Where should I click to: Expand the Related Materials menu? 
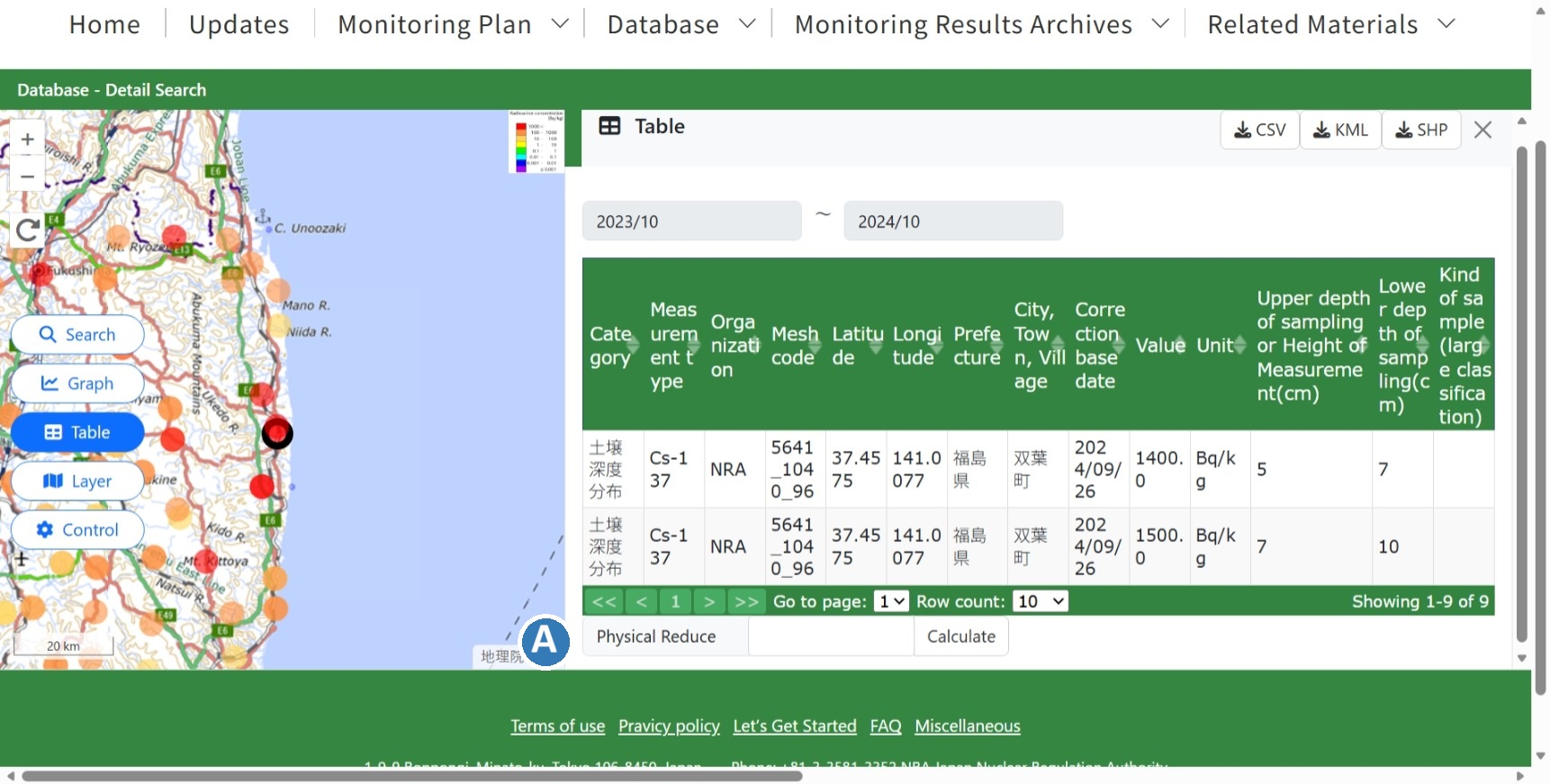(x=1331, y=24)
